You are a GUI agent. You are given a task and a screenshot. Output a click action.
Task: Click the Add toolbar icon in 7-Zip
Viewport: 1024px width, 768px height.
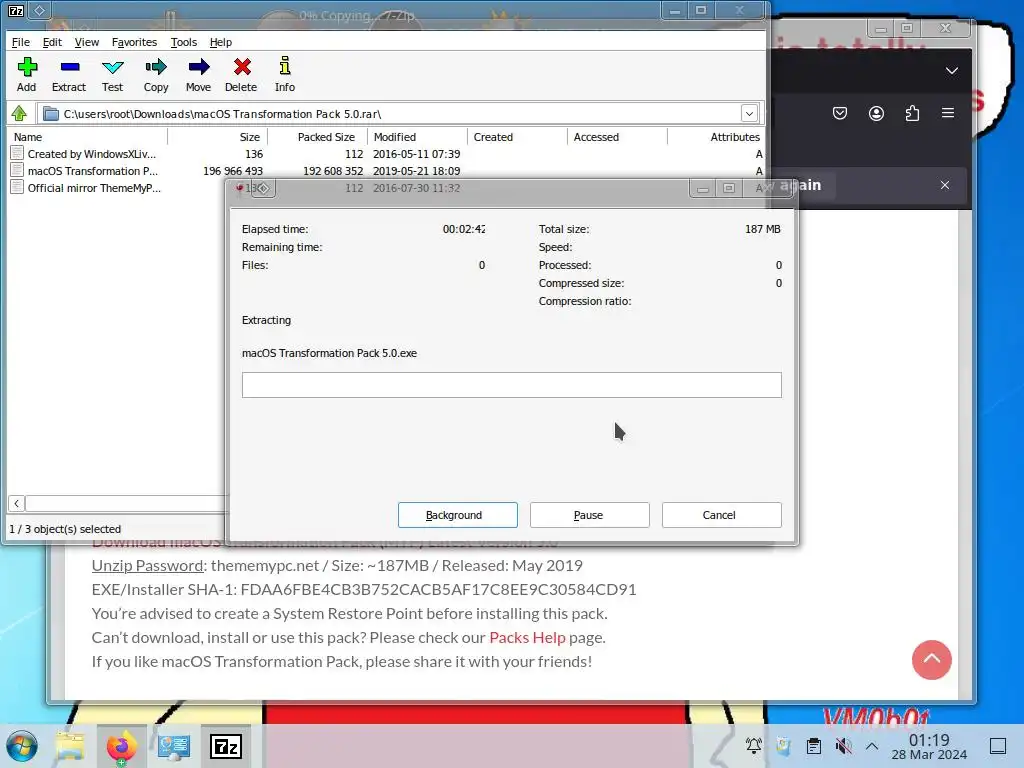[27, 75]
